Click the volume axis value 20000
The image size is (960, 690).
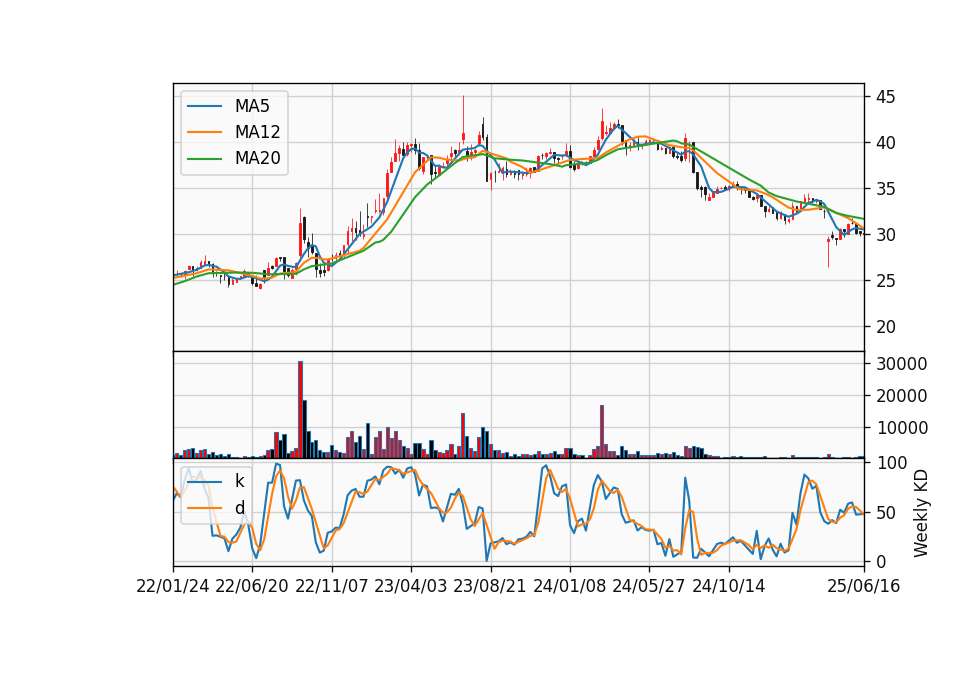coord(902,396)
